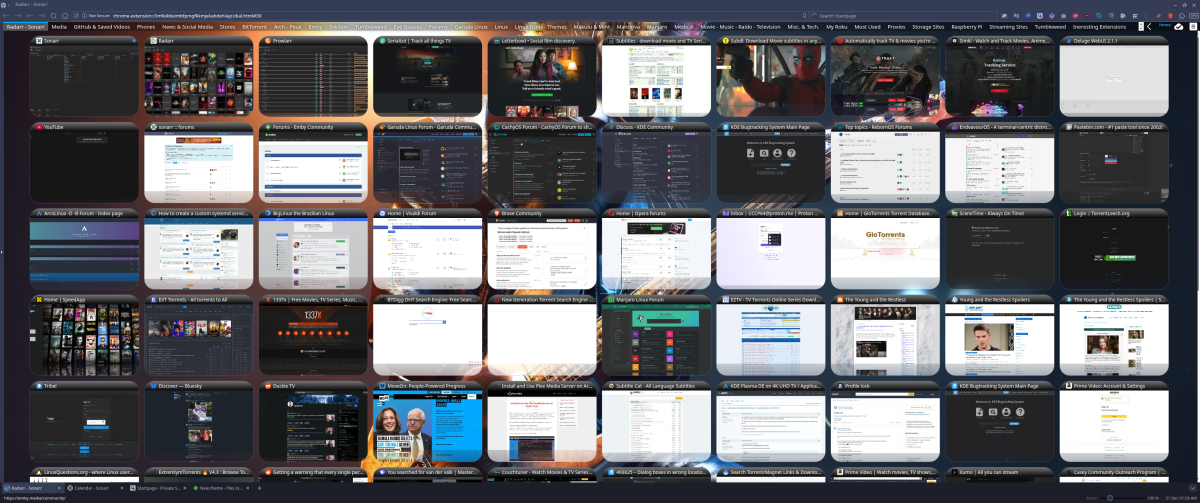
Task: Click the speed dial back arrow icon
Action: tap(1149, 27)
